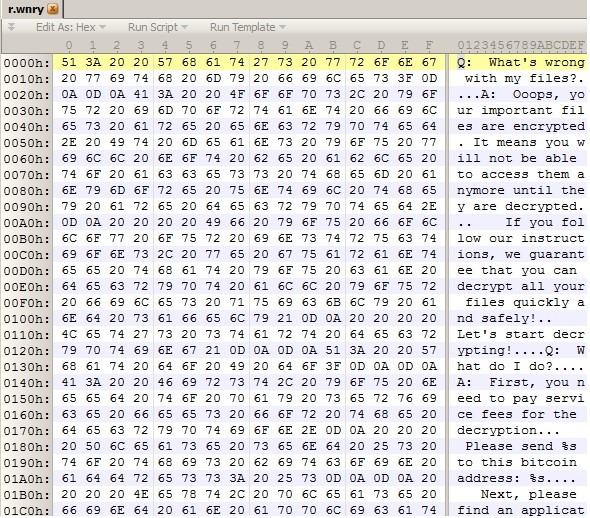Expand the Run Template dropdown

[248, 27]
